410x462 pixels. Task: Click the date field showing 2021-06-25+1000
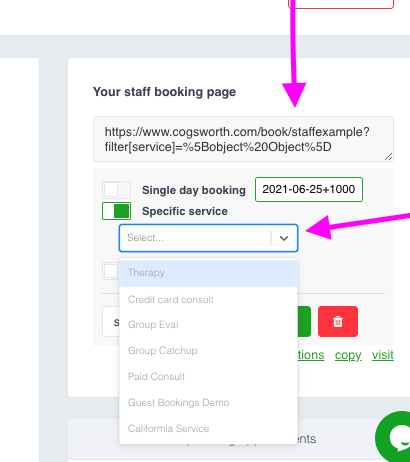[x=309, y=189]
